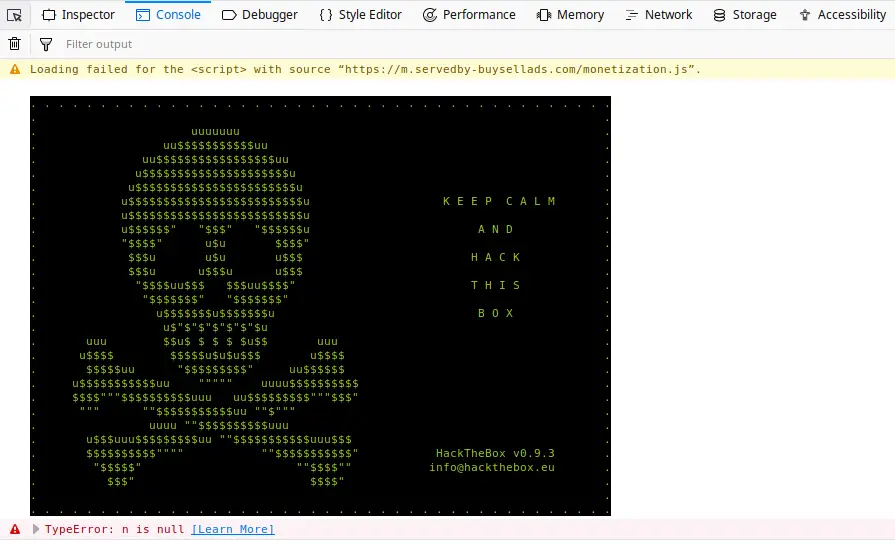Switch to the Performance tab
Image resolution: width=895 pixels, height=544 pixels.
pyautogui.click(x=469, y=15)
